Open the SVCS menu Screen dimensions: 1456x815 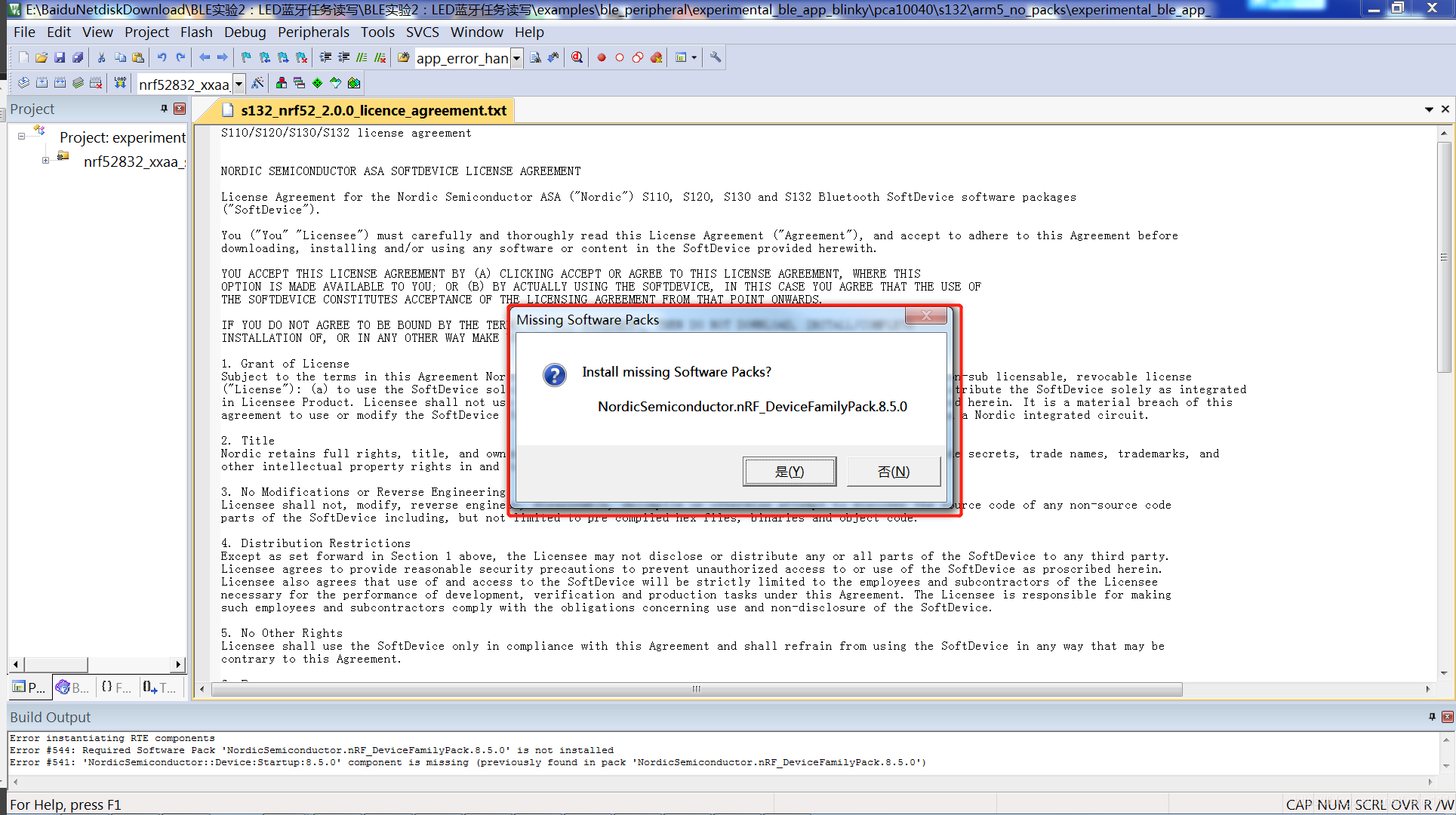point(422,32)
